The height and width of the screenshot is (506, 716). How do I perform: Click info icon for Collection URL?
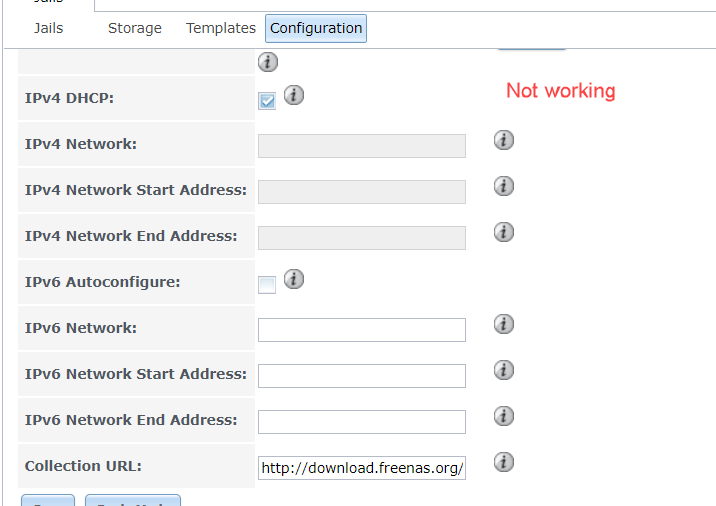click(504, 462)
